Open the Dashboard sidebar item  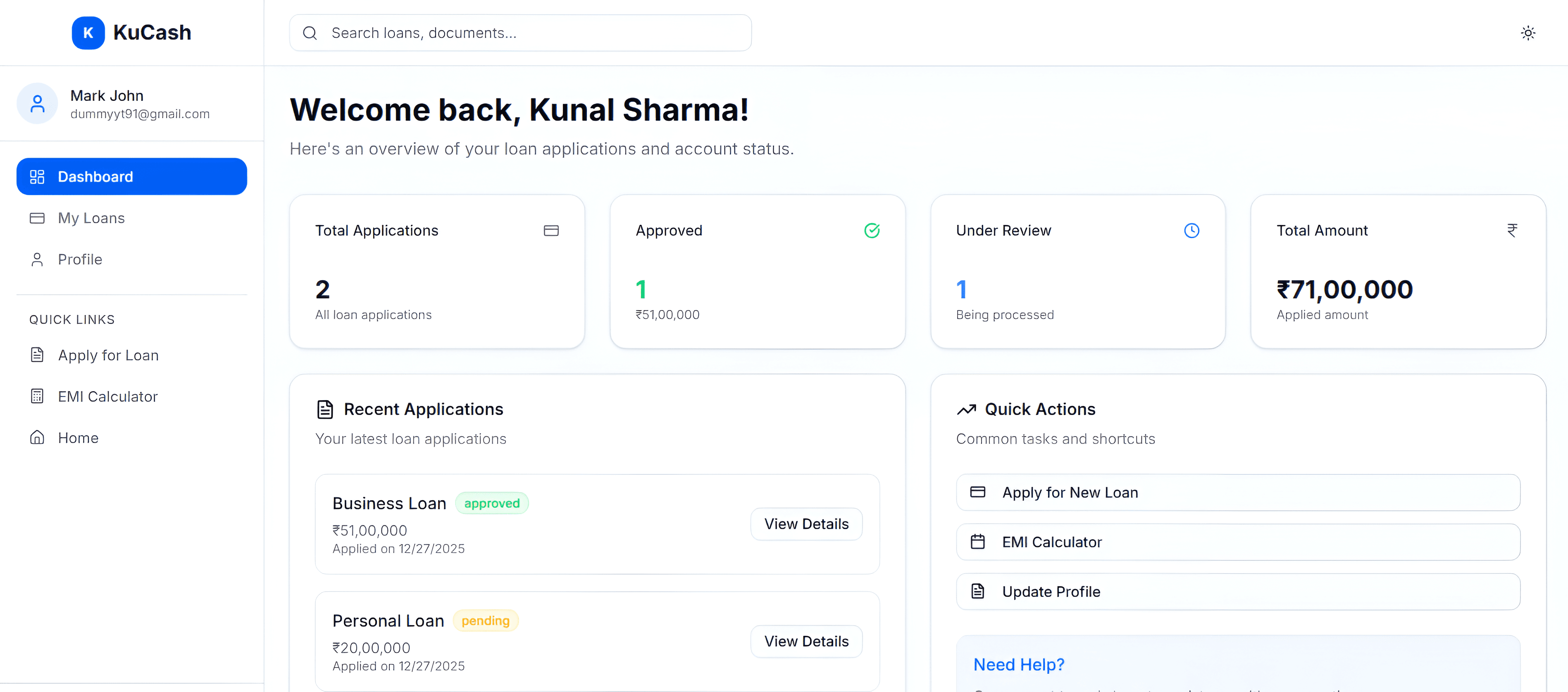click(131, 177)
